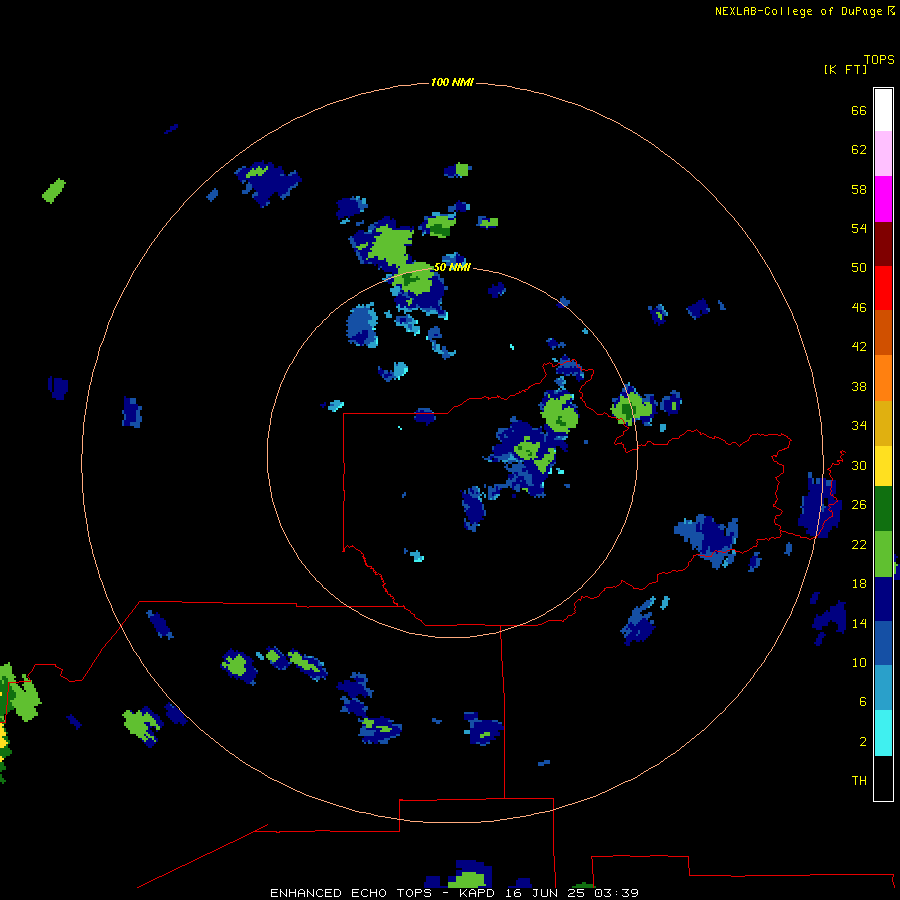This screenshot has height=900, width=900.
Task: Click the dark green swatch in the color scale
Action: point(883,509)
